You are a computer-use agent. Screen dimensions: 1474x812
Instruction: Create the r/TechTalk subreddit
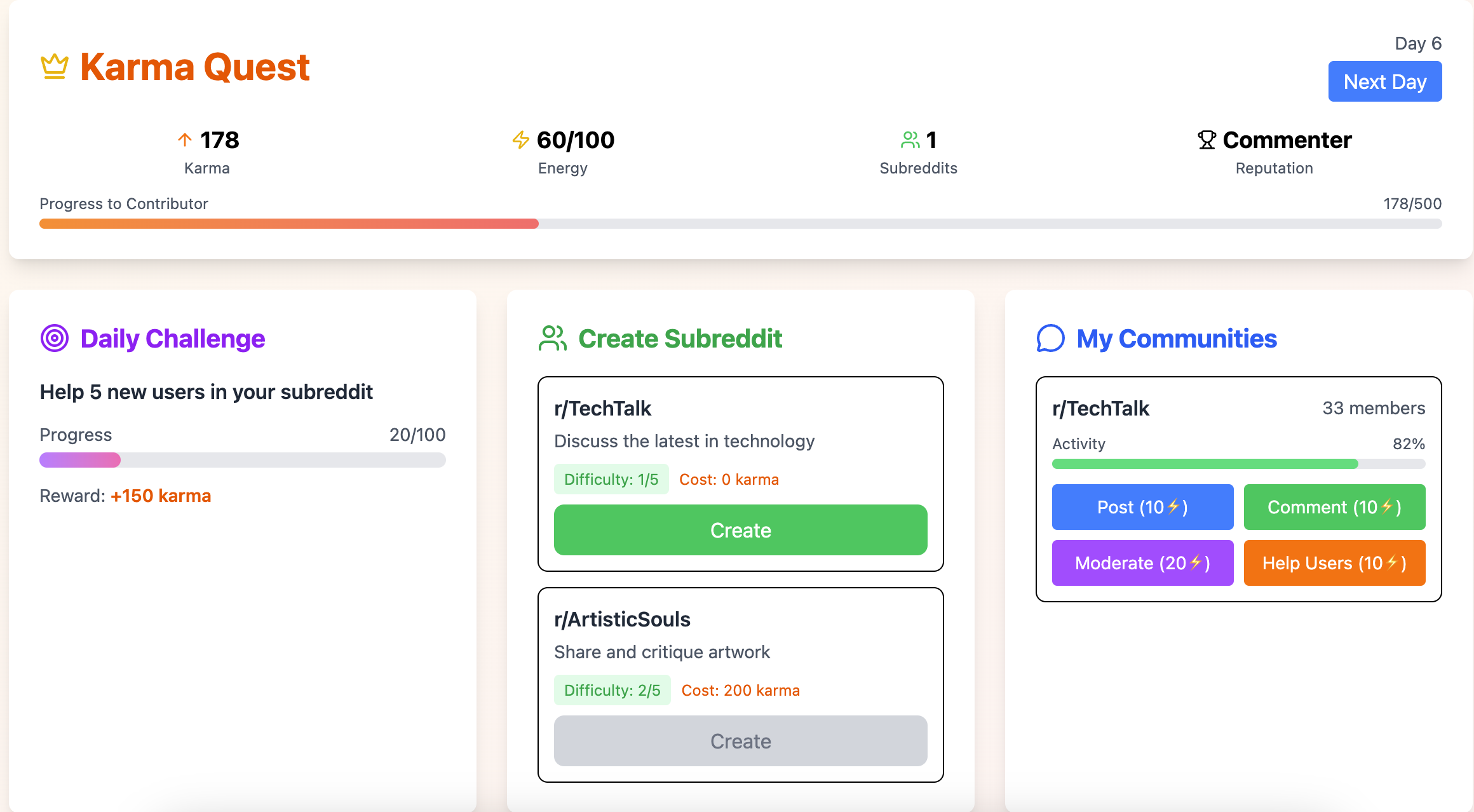pyautogui.click(x=740, y=530)
